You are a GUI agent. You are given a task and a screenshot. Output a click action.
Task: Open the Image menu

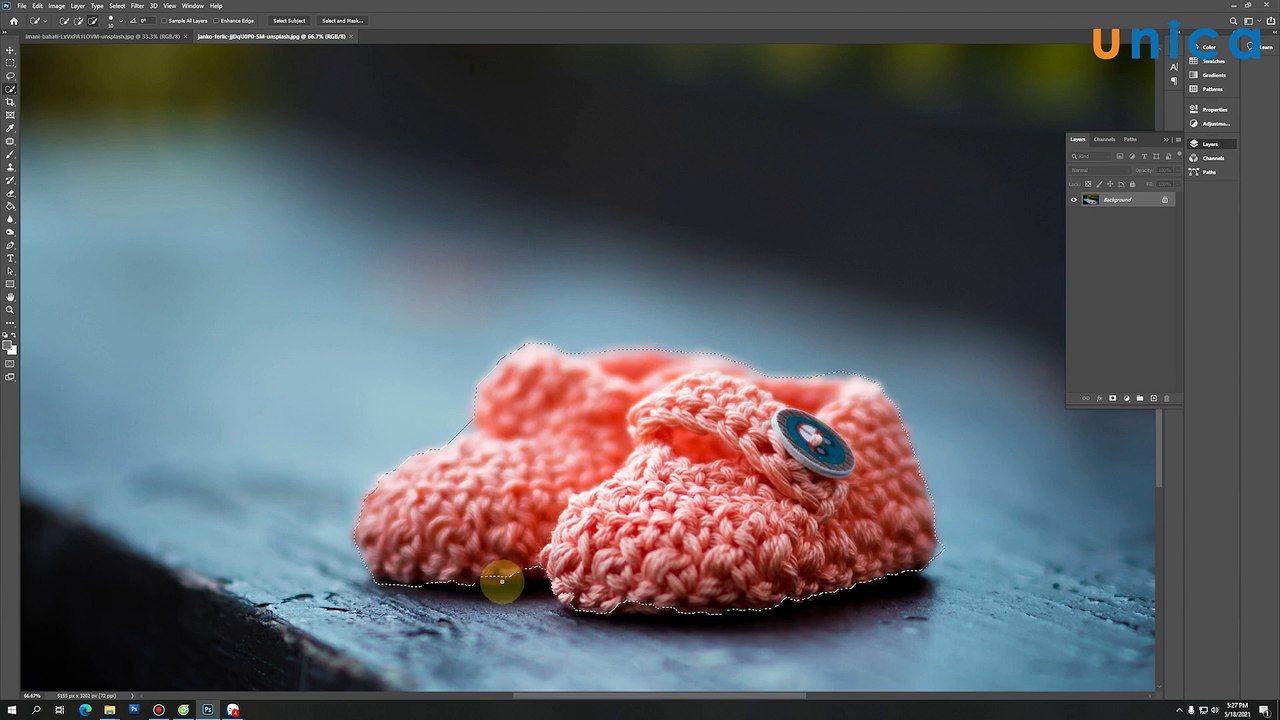point(57,6)
